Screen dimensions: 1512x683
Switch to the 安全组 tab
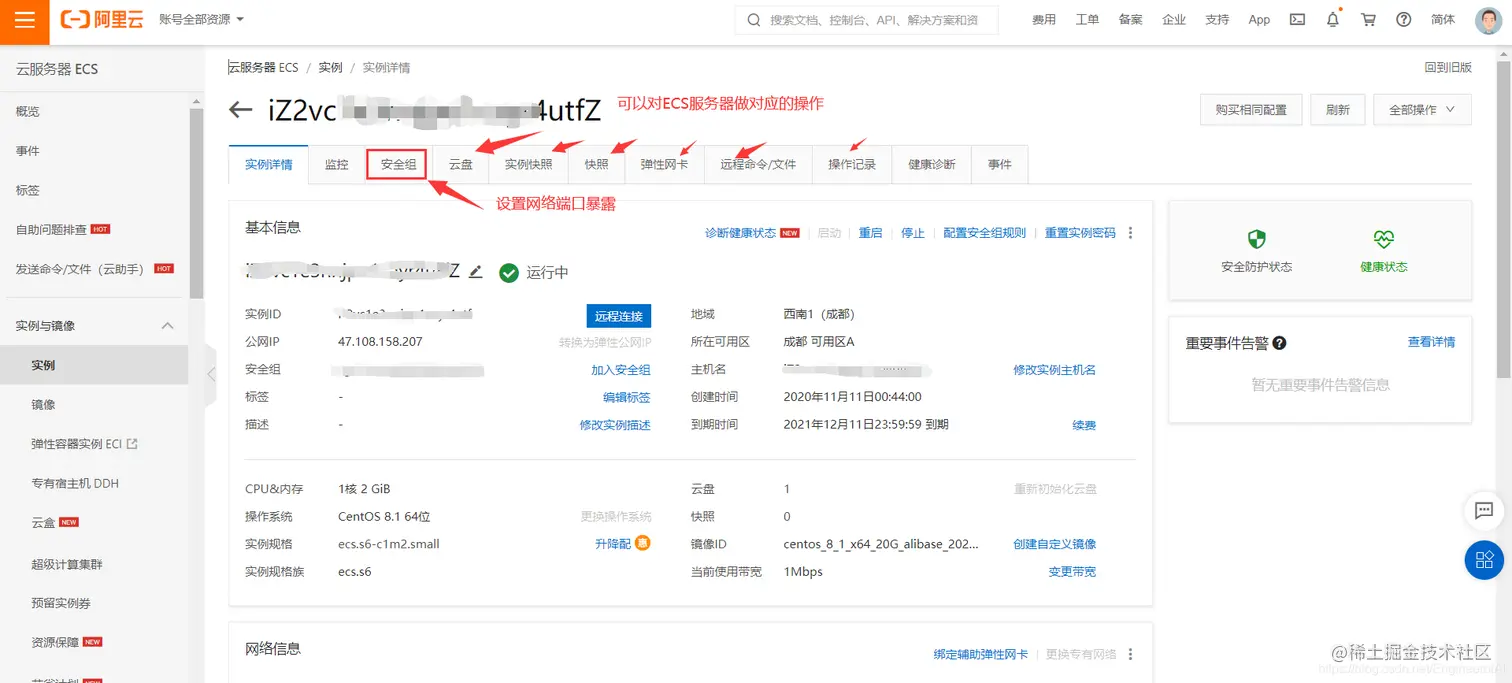coord(398,165)
